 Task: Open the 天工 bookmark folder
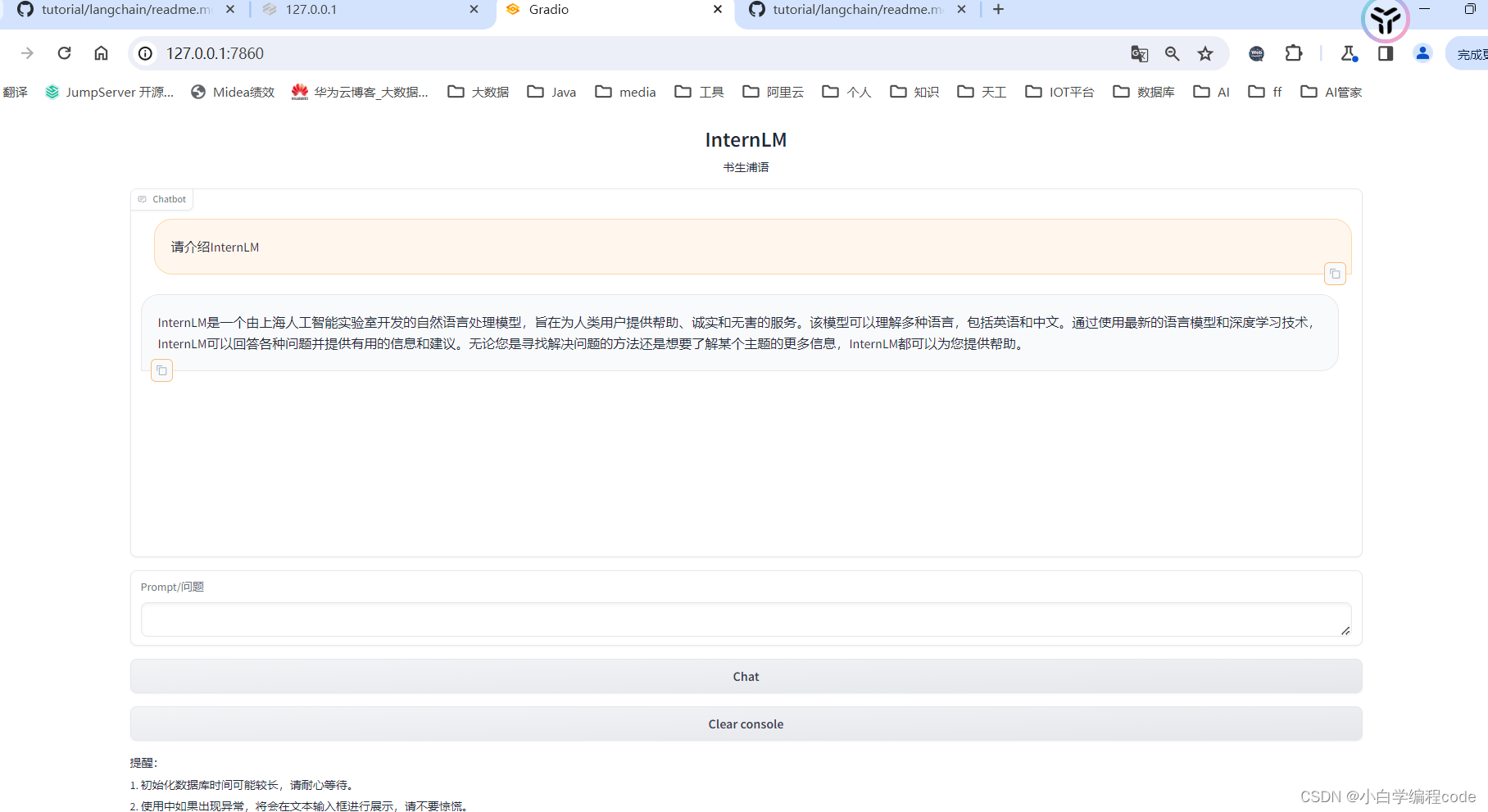coord(982,92)
